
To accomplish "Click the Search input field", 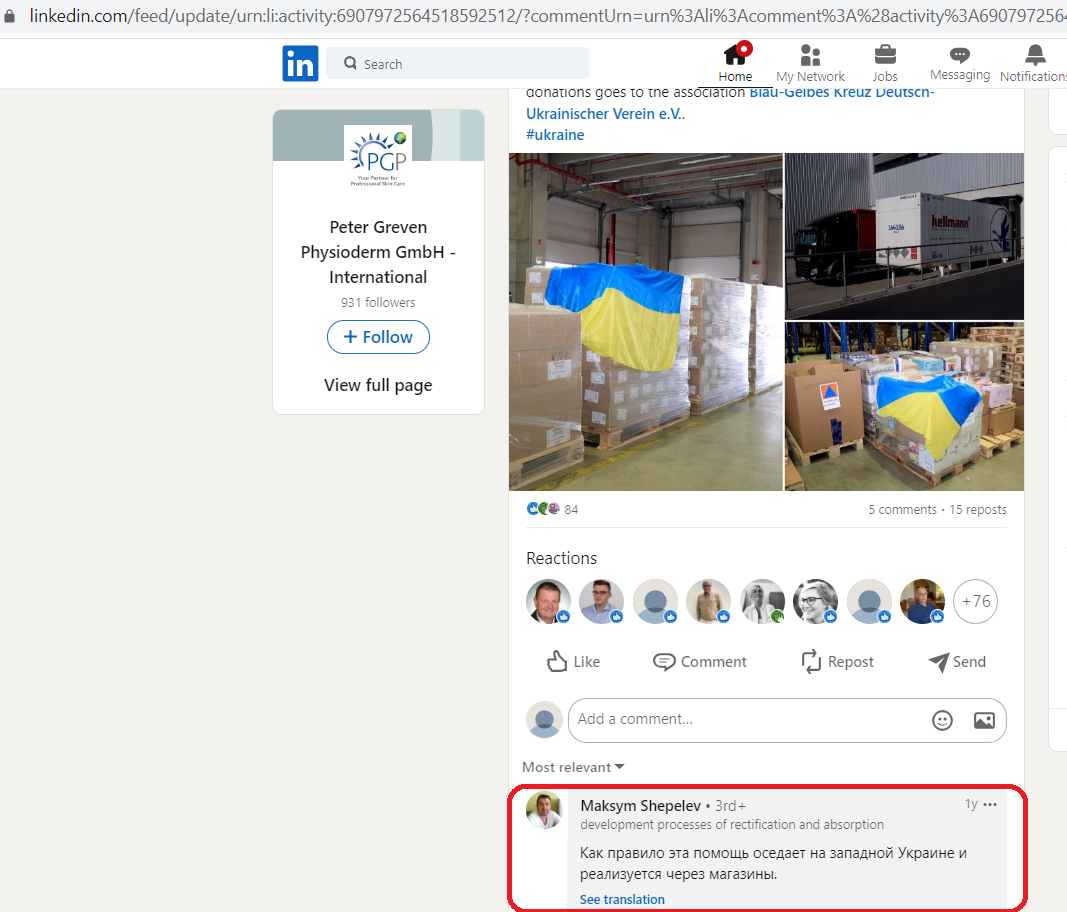I will click(457, 63).
